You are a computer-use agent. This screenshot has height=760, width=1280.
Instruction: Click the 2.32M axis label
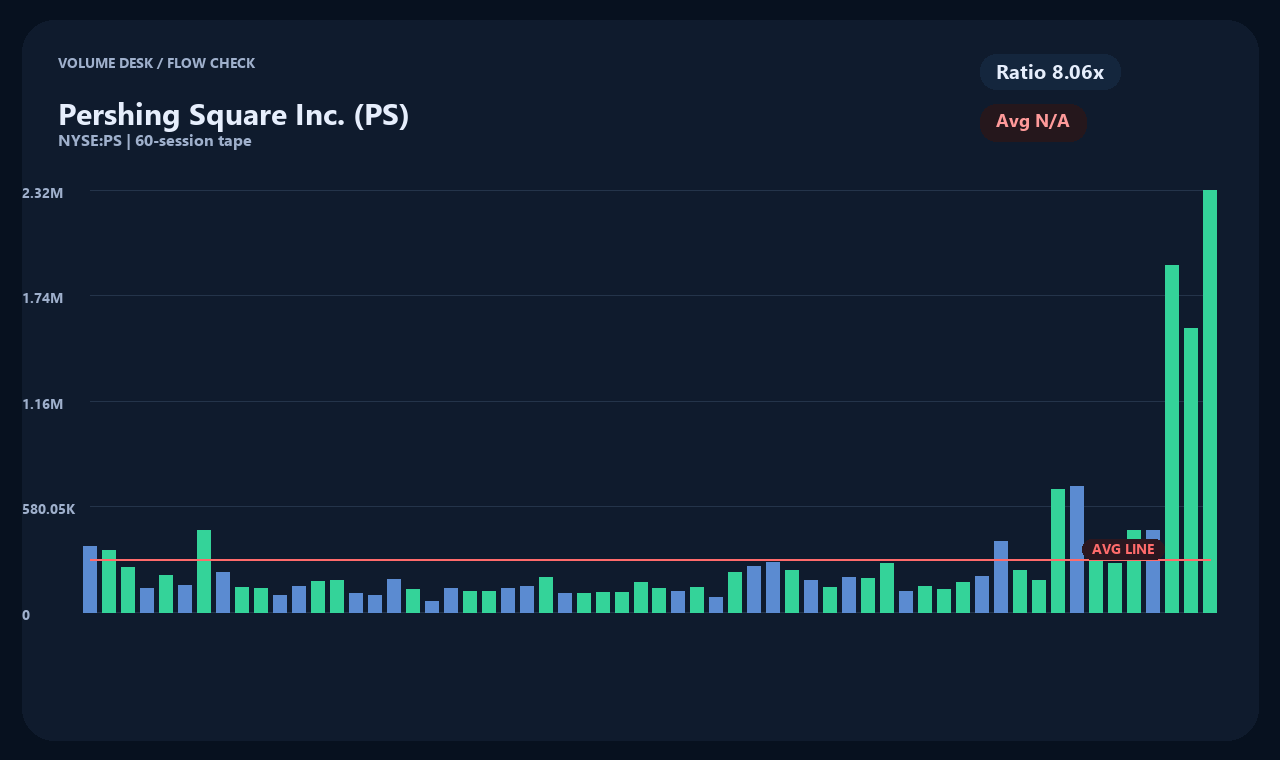tap(43, 192)
